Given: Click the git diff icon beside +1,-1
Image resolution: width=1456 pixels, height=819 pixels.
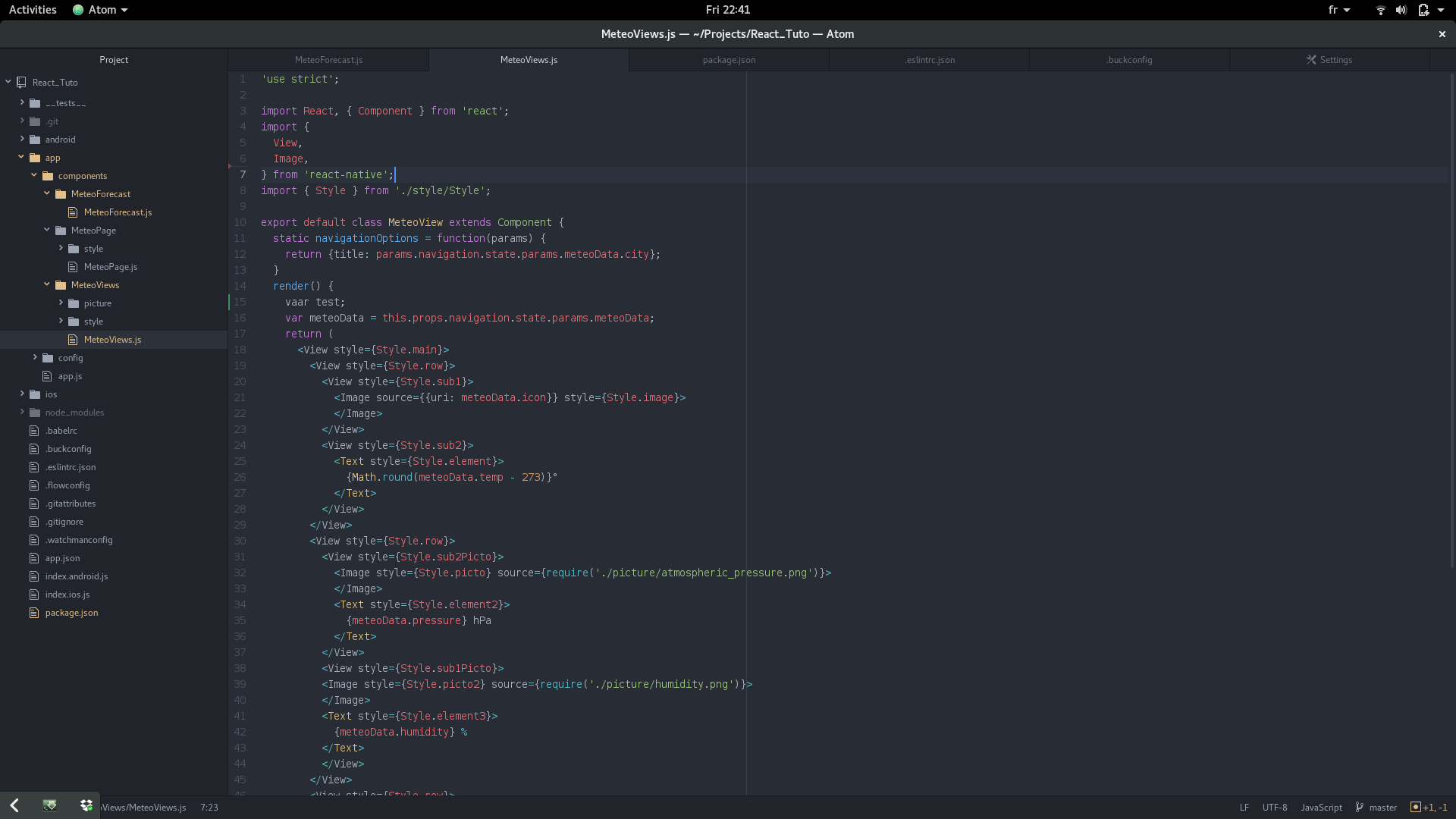Looking at the screenshot, I should (1415, 807).
